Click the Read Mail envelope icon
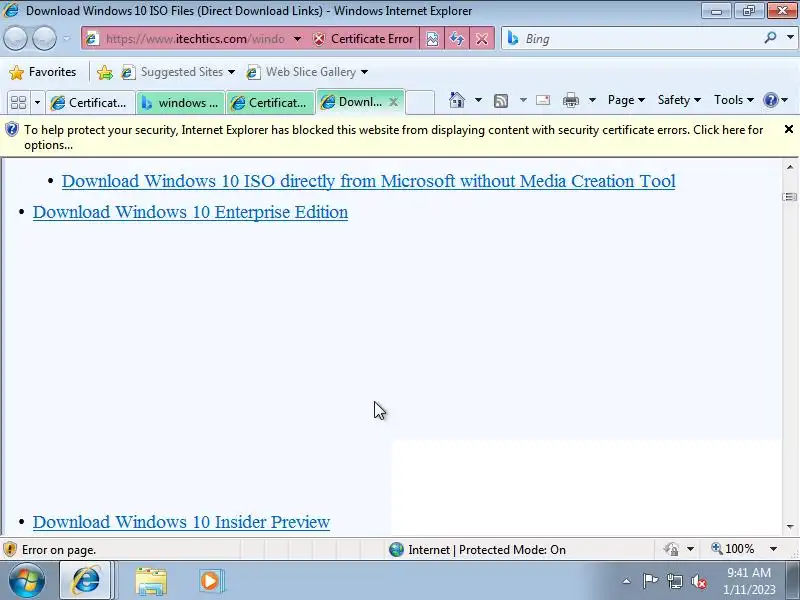800x600 pixels. pyautogui.click(x=543, y=100)
